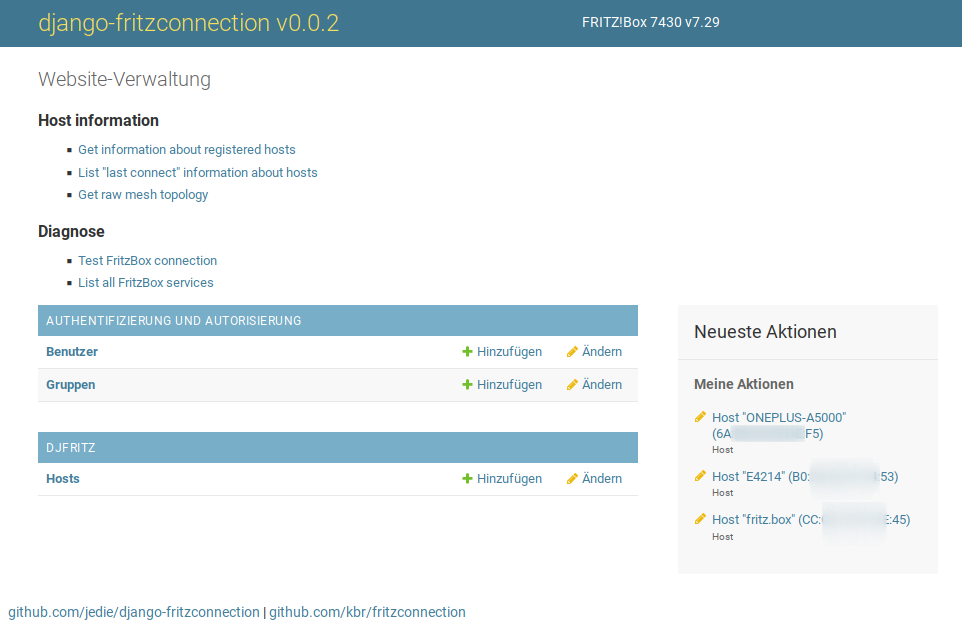Select Ändern for Gruppen

(x=602, y=385)
